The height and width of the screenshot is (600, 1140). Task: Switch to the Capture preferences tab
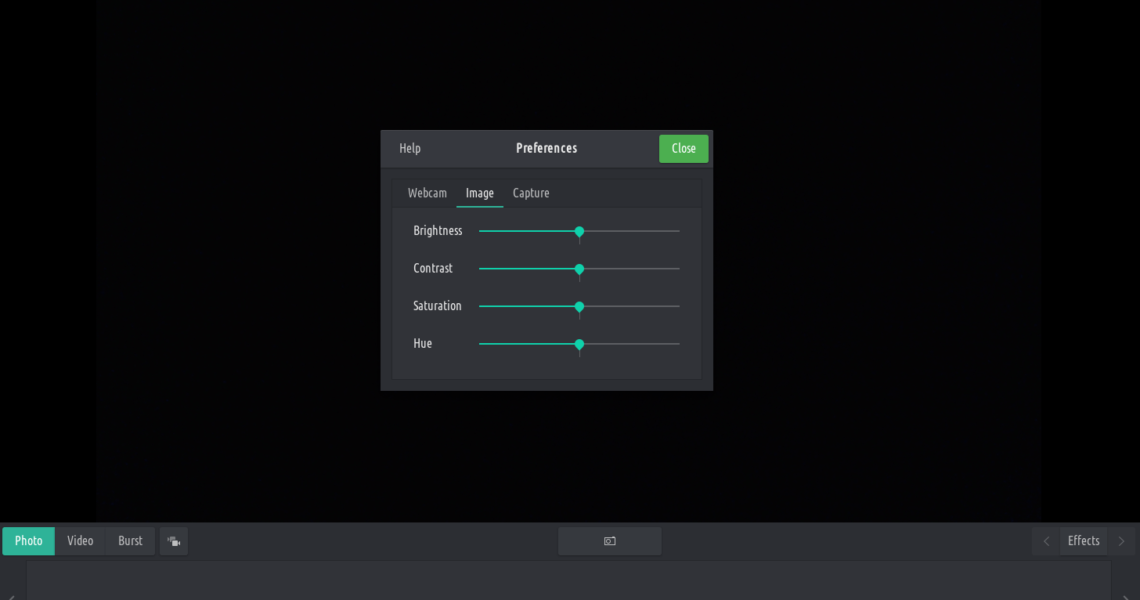[531, 193]
